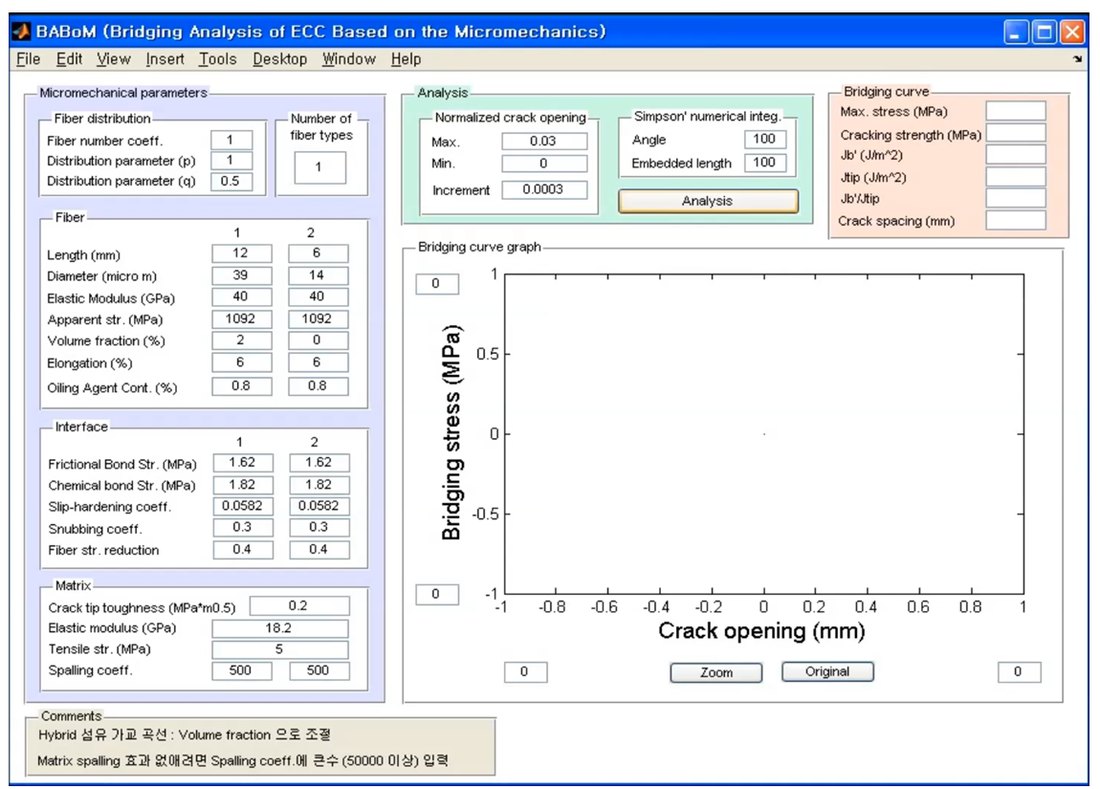Click comment line mentioning Hybrid
Screen dimensions: 1100x789
[x=185, y=734]
